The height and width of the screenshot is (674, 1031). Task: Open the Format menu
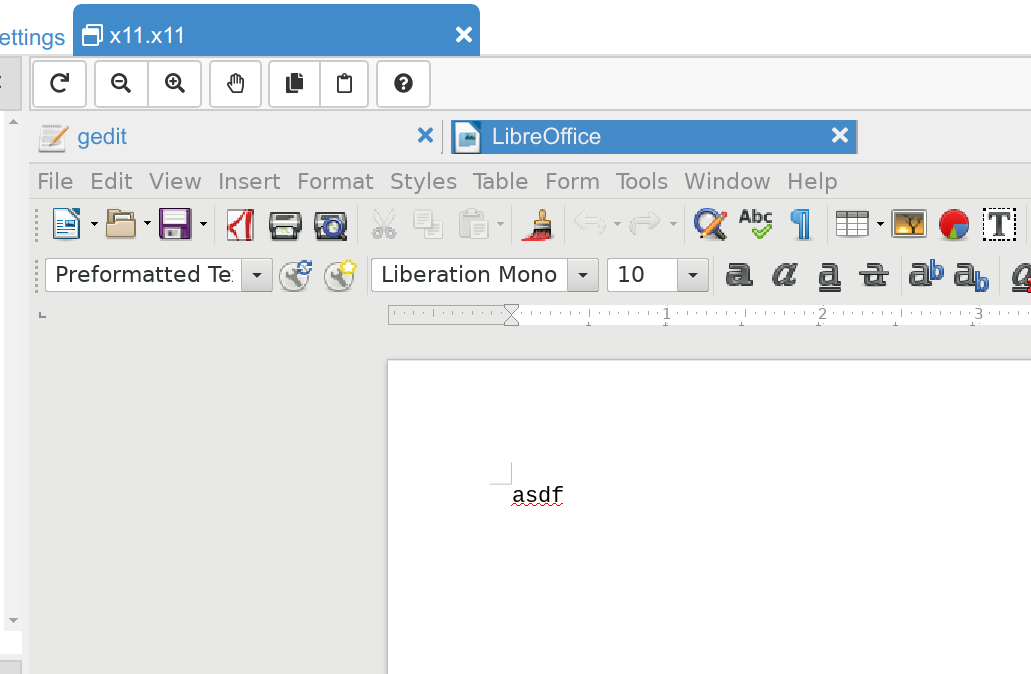click(335, 181)
